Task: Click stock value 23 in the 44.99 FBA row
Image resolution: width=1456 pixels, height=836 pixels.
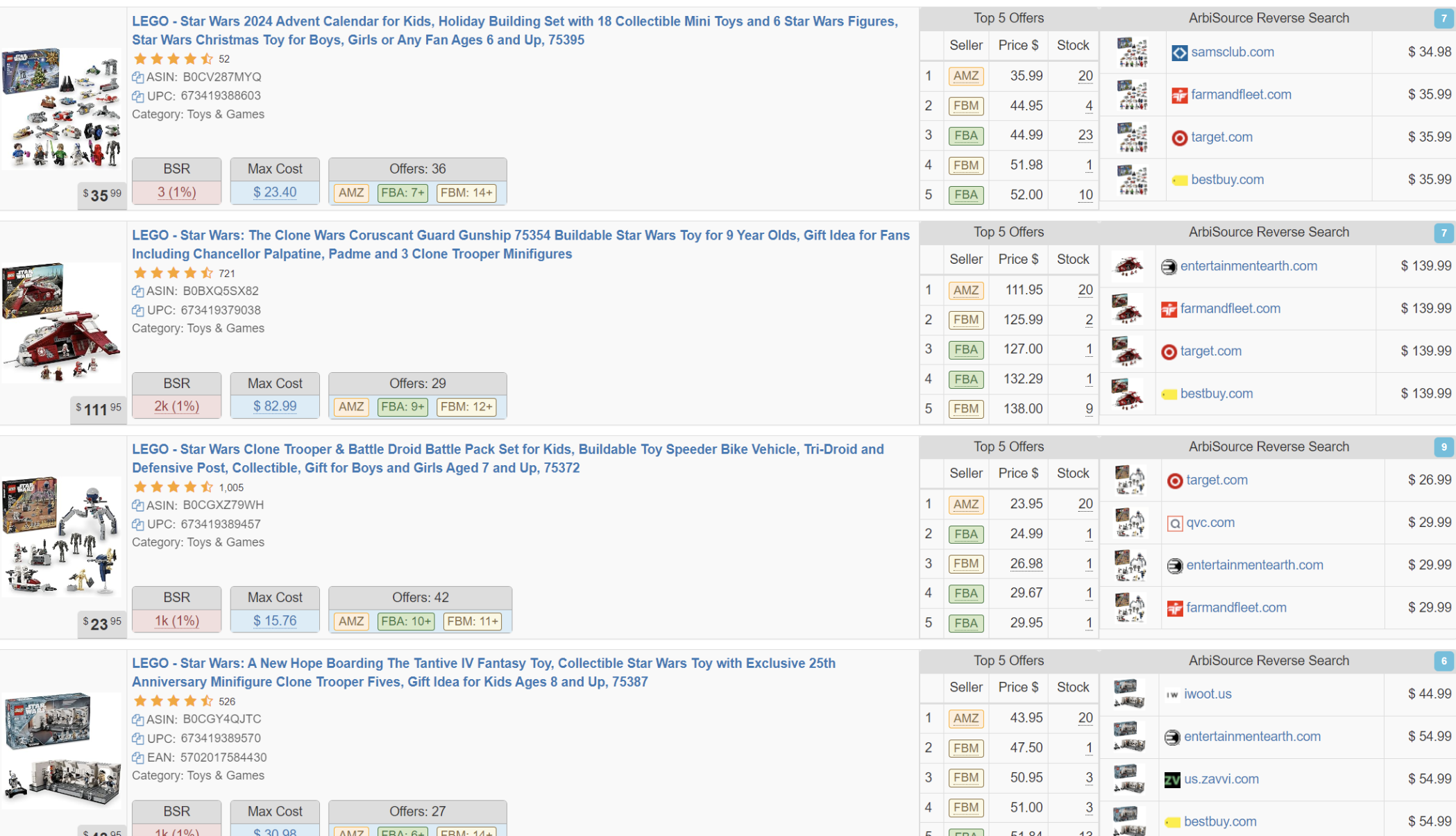Action: [x=1085, y=135]
